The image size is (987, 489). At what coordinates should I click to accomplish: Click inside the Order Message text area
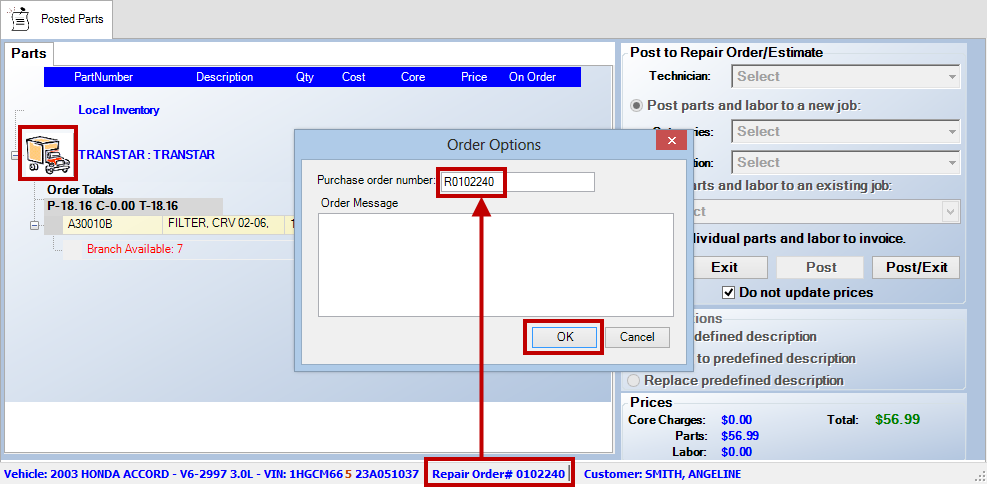pos(496,264)
